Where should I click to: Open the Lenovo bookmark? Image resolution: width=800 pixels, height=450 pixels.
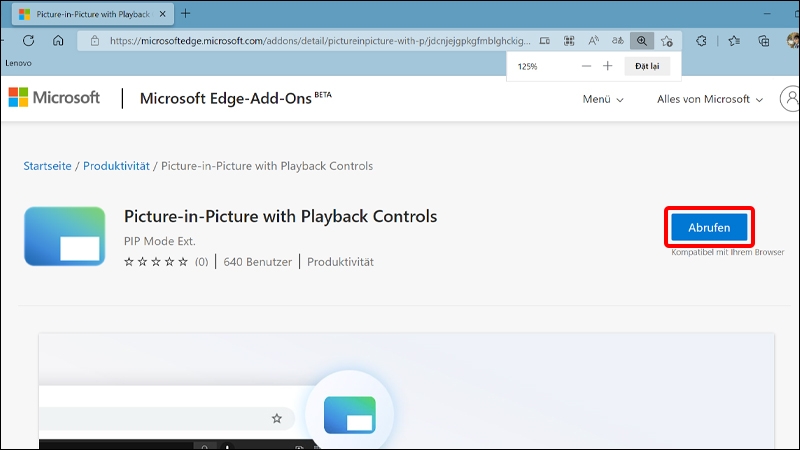click(18, 63)
